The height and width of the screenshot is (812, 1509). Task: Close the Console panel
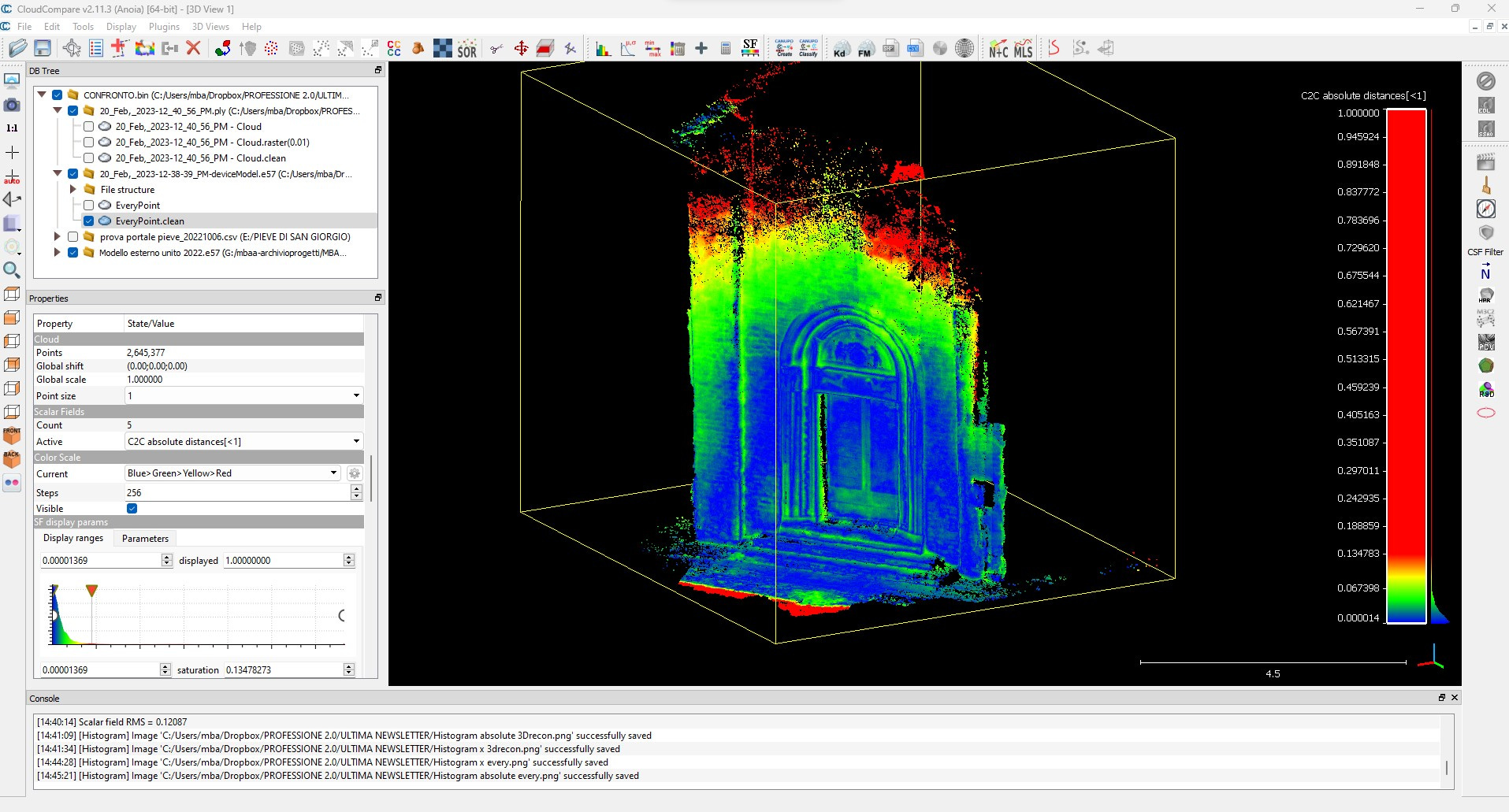tap(1455, 698)
